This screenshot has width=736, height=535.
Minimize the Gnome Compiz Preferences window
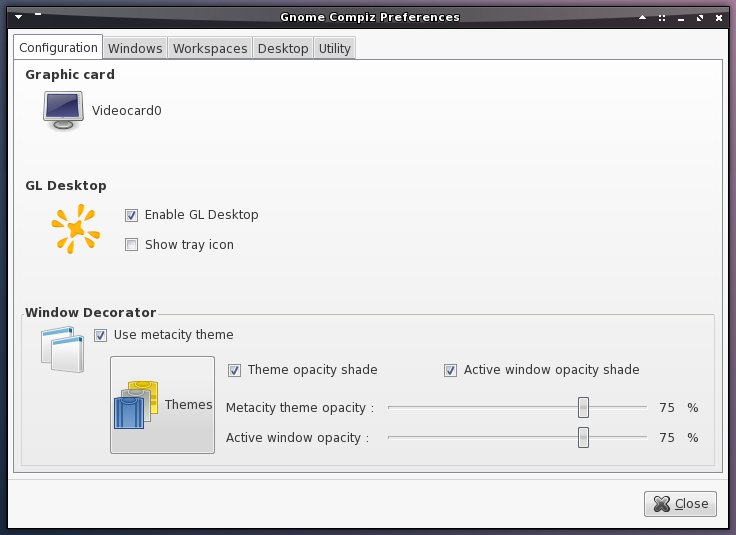[681, 19]
